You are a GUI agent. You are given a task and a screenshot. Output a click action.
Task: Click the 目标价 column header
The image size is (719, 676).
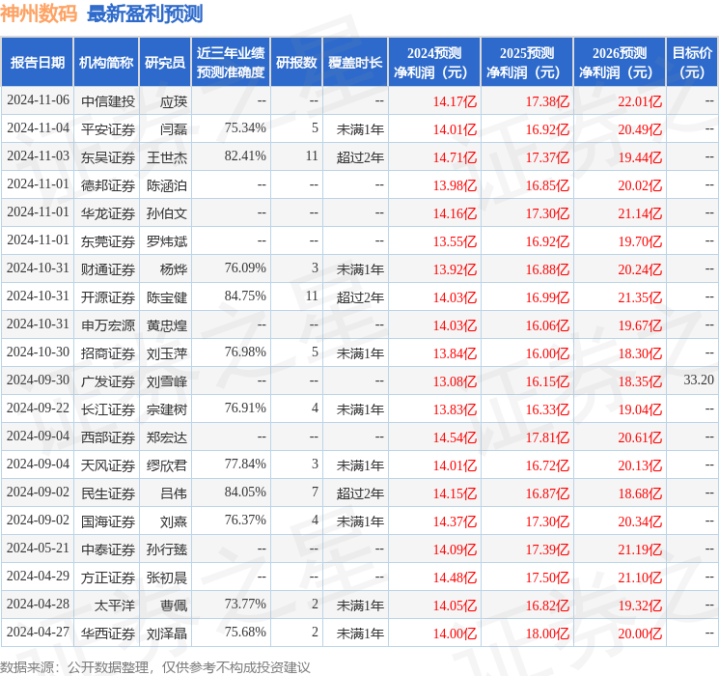click(x=692, y=62)
